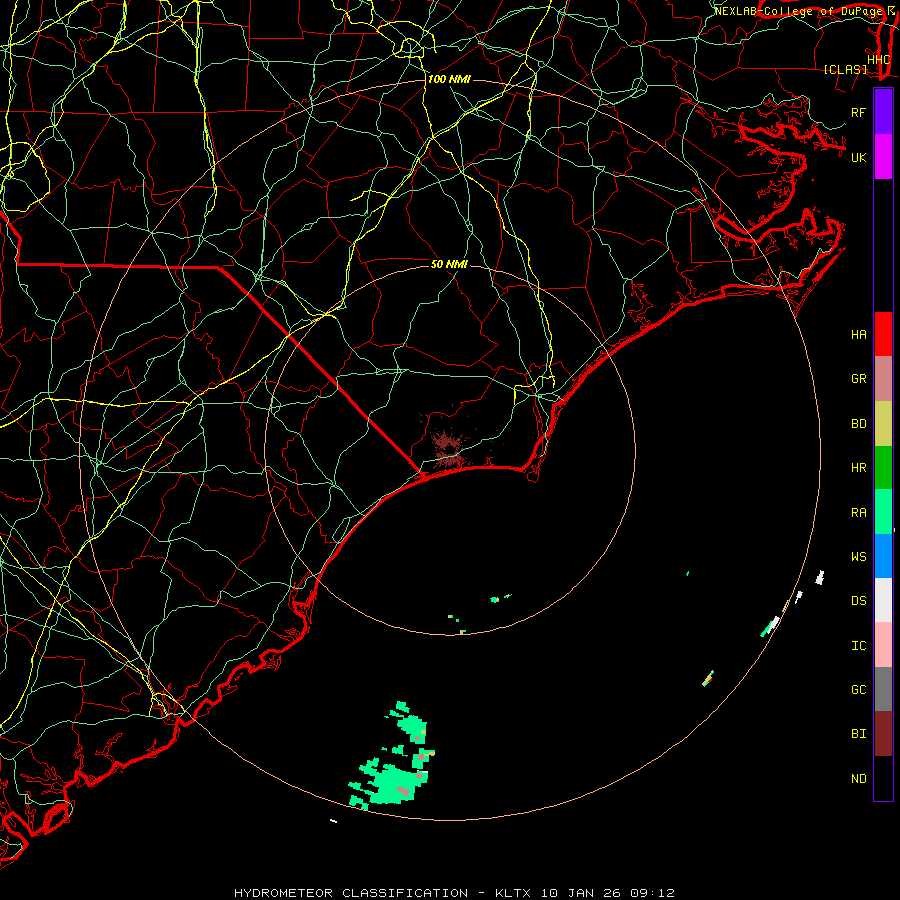Click the 100 NMI range ring label

pyautogui.click(x=449, y=79)
